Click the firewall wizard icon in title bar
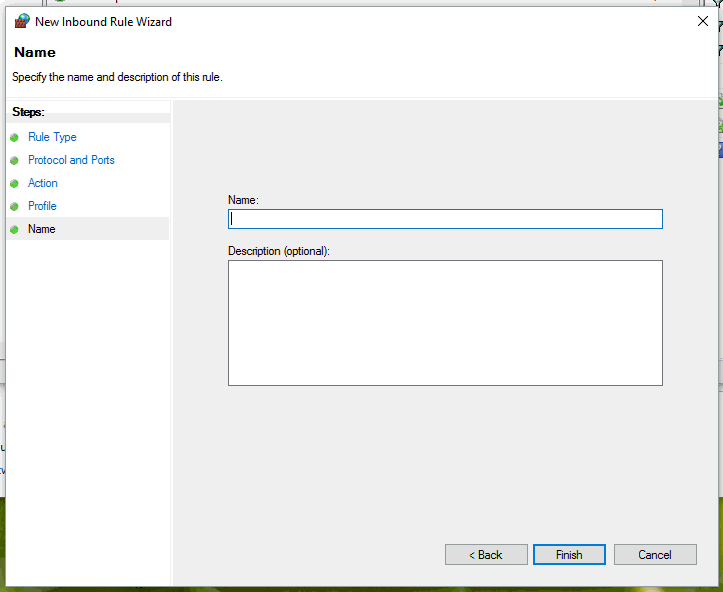The image size is (723, 592). point(22,21)
